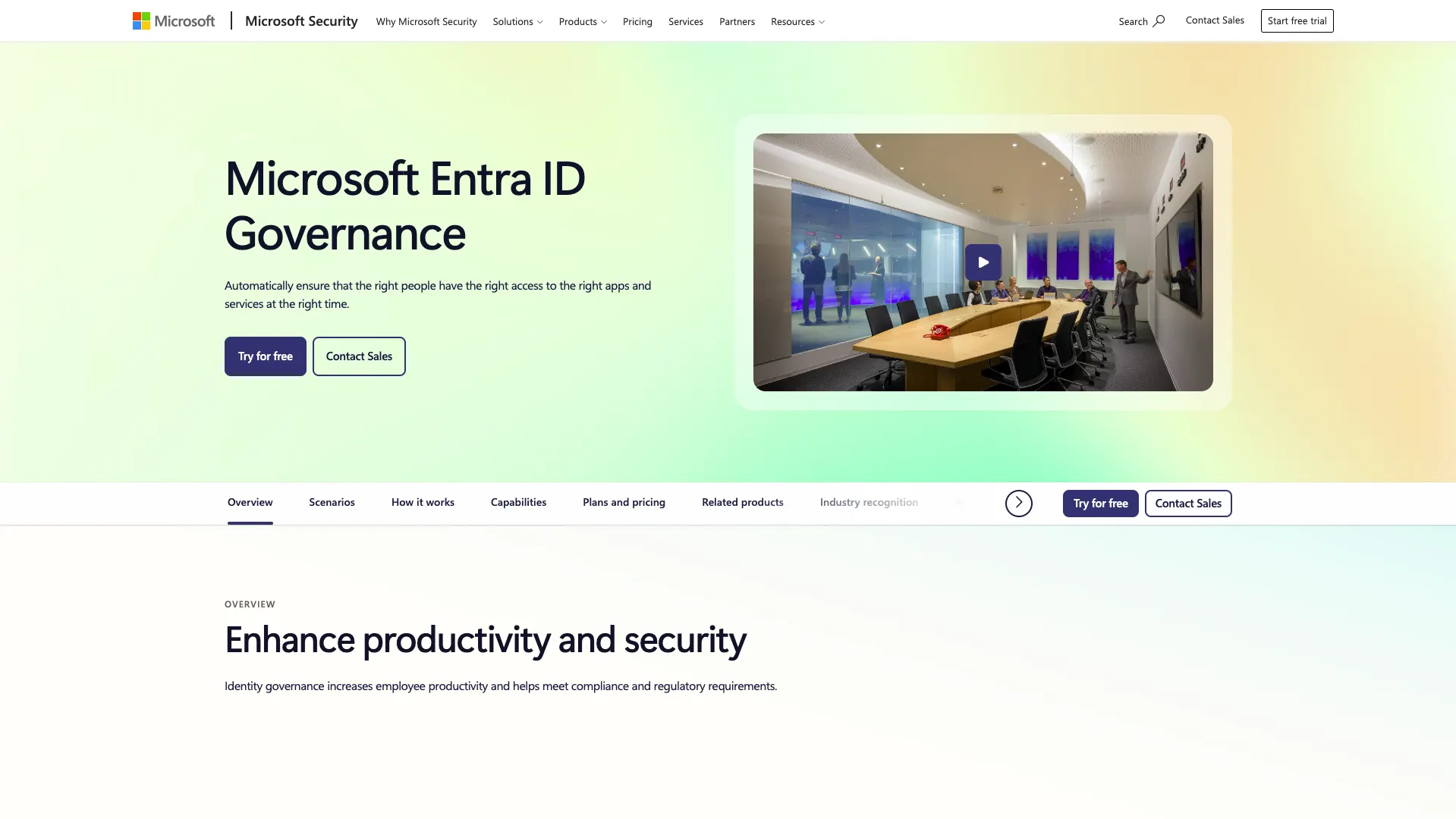Click the search magnifier icon
This screenshot has height=819, width=1456.
click(1159, 21)
